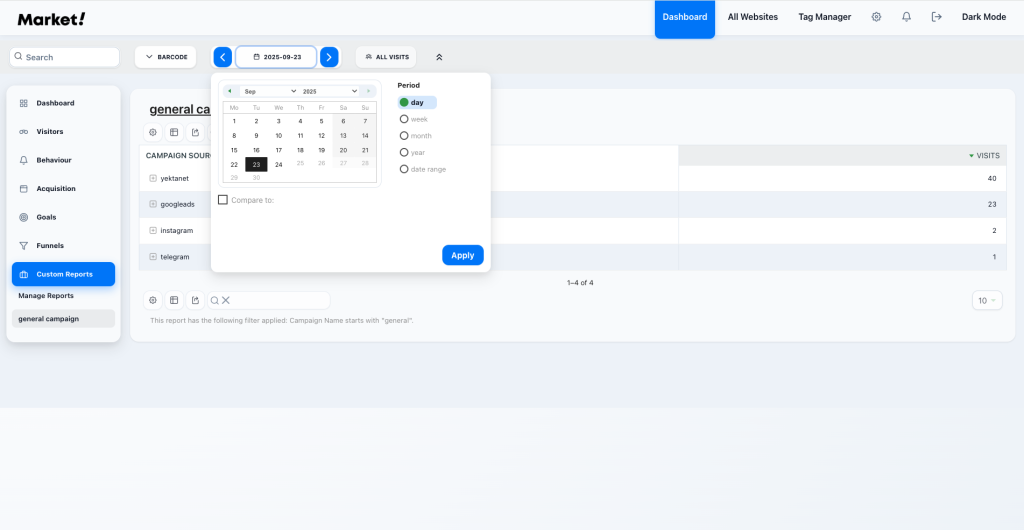The width and height of the screenshot is (1024, 530).
Task: Collapse the top controls with double chevron icon
Action: 439,57
